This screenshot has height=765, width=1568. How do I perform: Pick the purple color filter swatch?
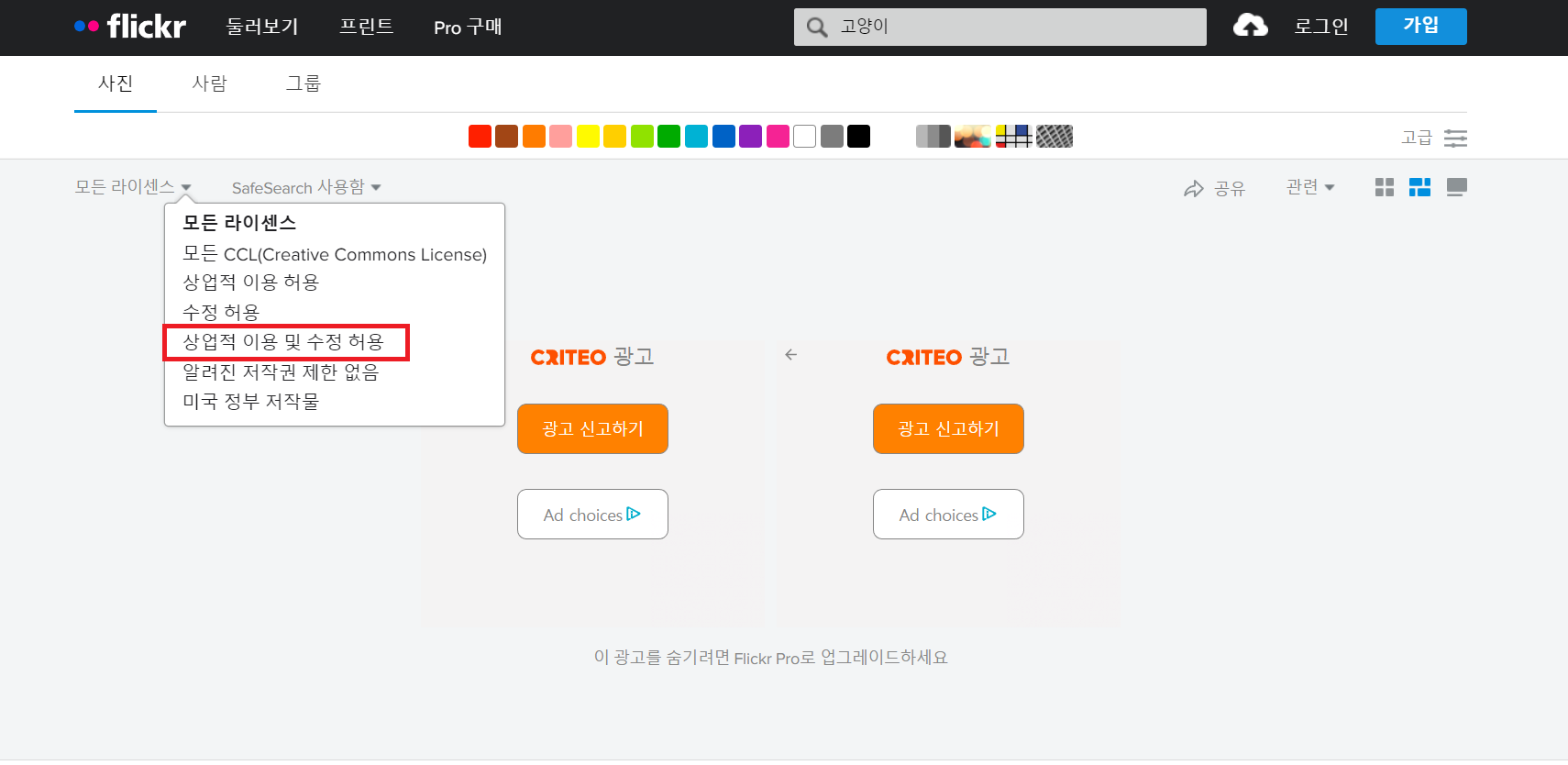coord(751,137)
